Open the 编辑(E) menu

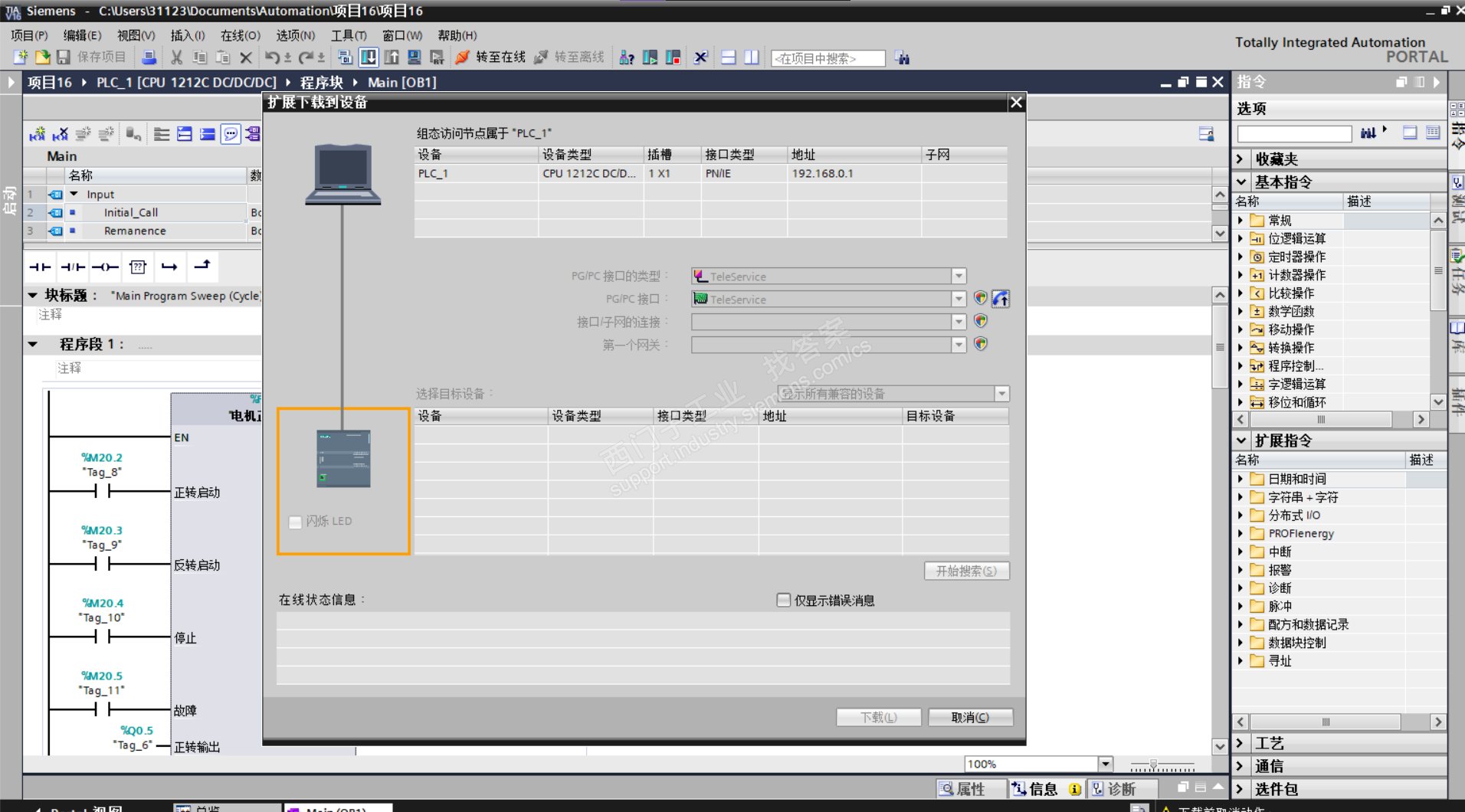pos(82,35)
